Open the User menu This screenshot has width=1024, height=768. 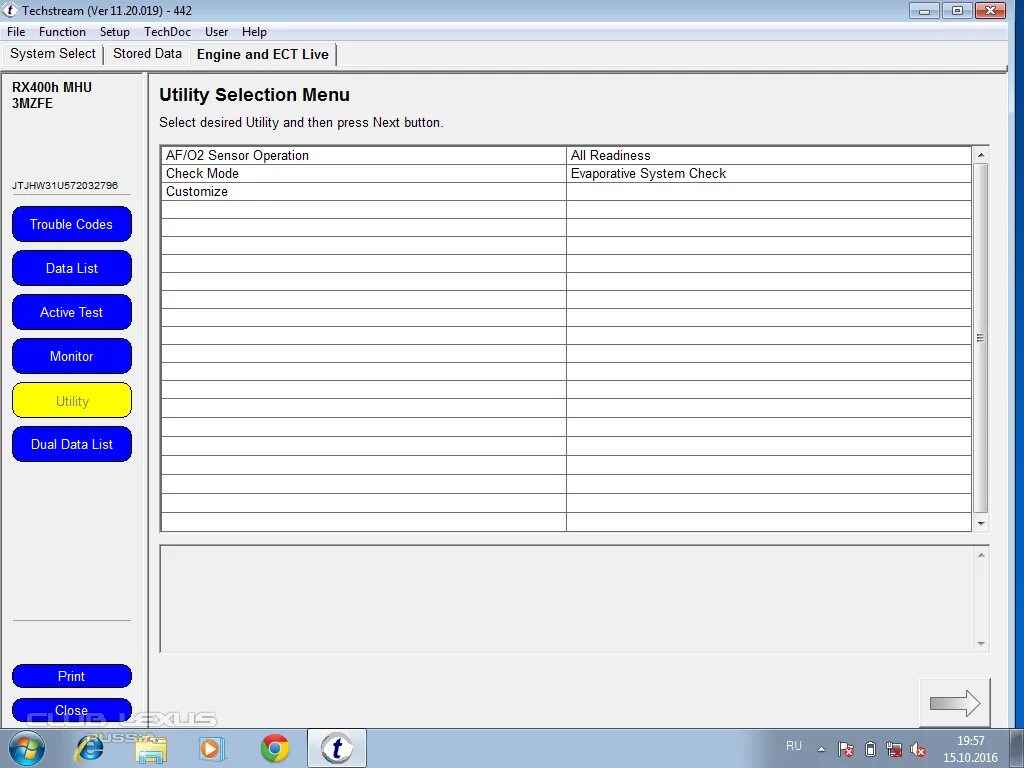point(216,31)
